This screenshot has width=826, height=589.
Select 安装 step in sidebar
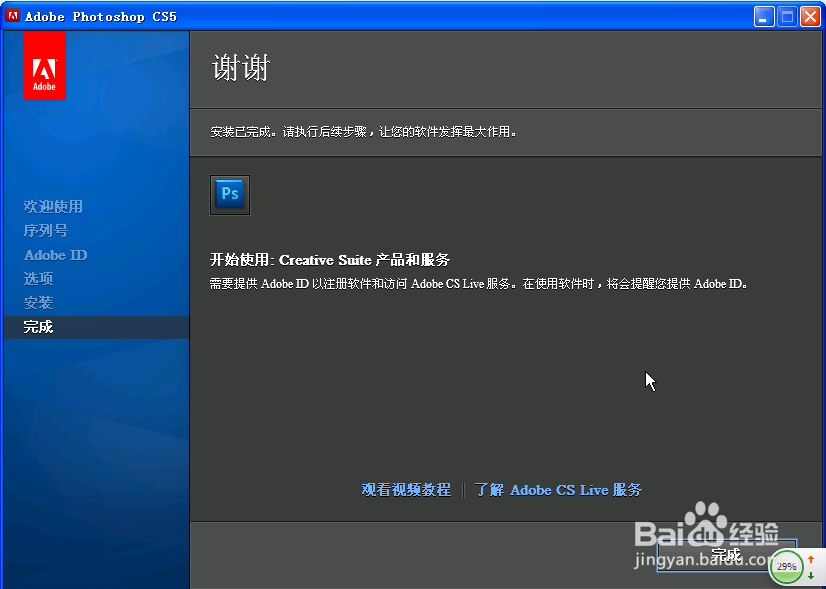(38, 303)
